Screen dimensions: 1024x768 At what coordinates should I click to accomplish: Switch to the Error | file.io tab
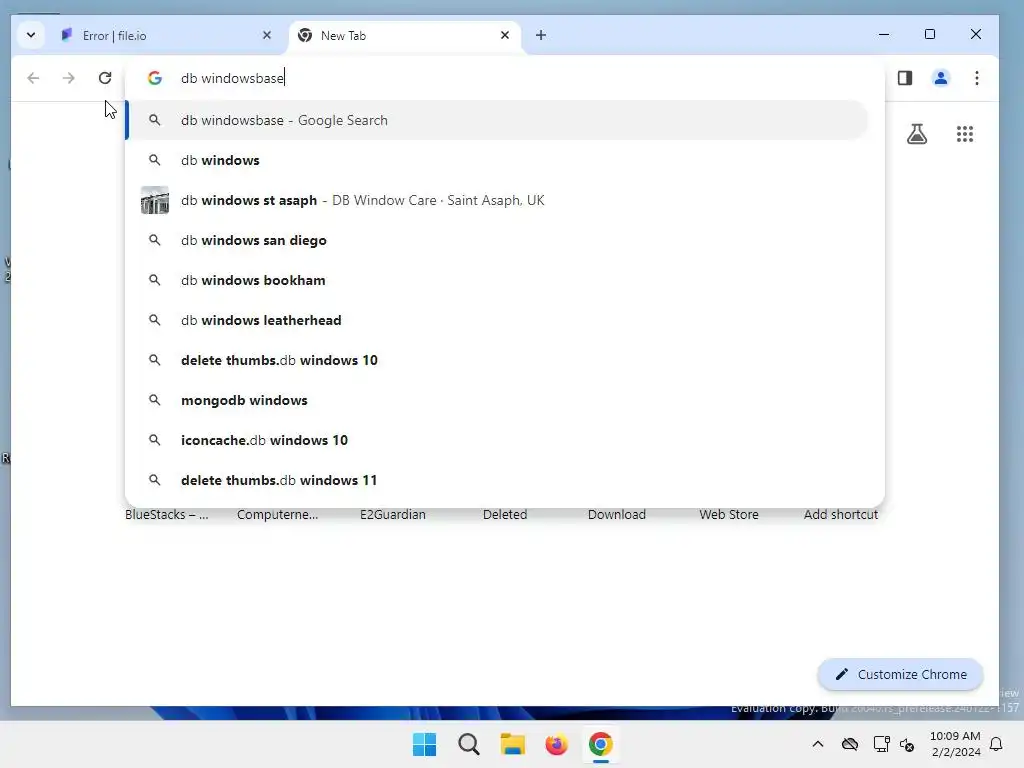click(166, 35)
